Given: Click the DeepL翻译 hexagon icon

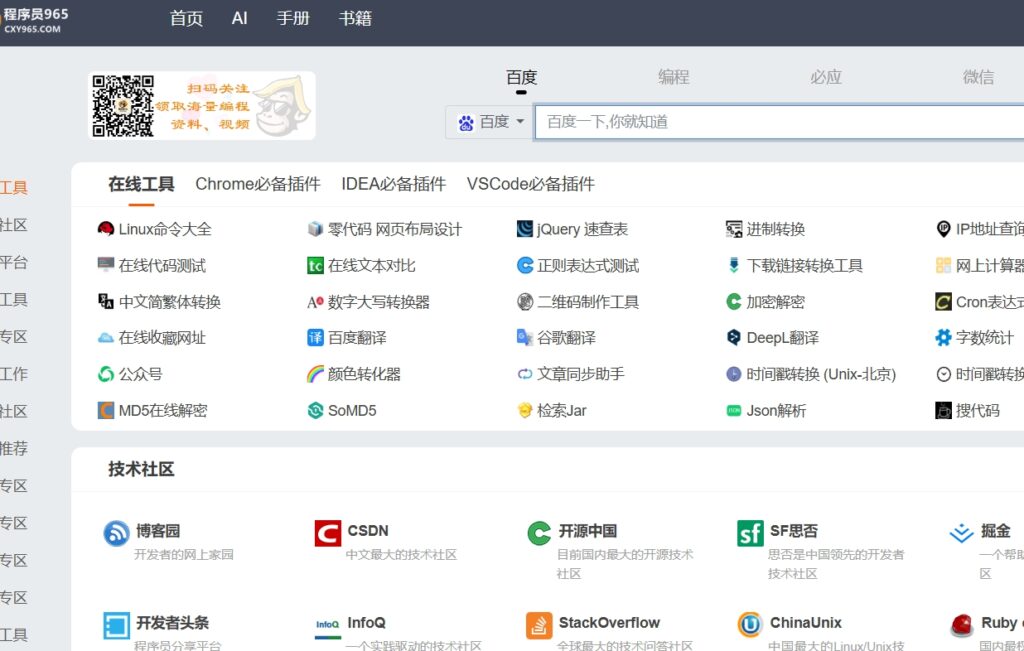Looking at the screenshot, I should (x=734, y=338).
